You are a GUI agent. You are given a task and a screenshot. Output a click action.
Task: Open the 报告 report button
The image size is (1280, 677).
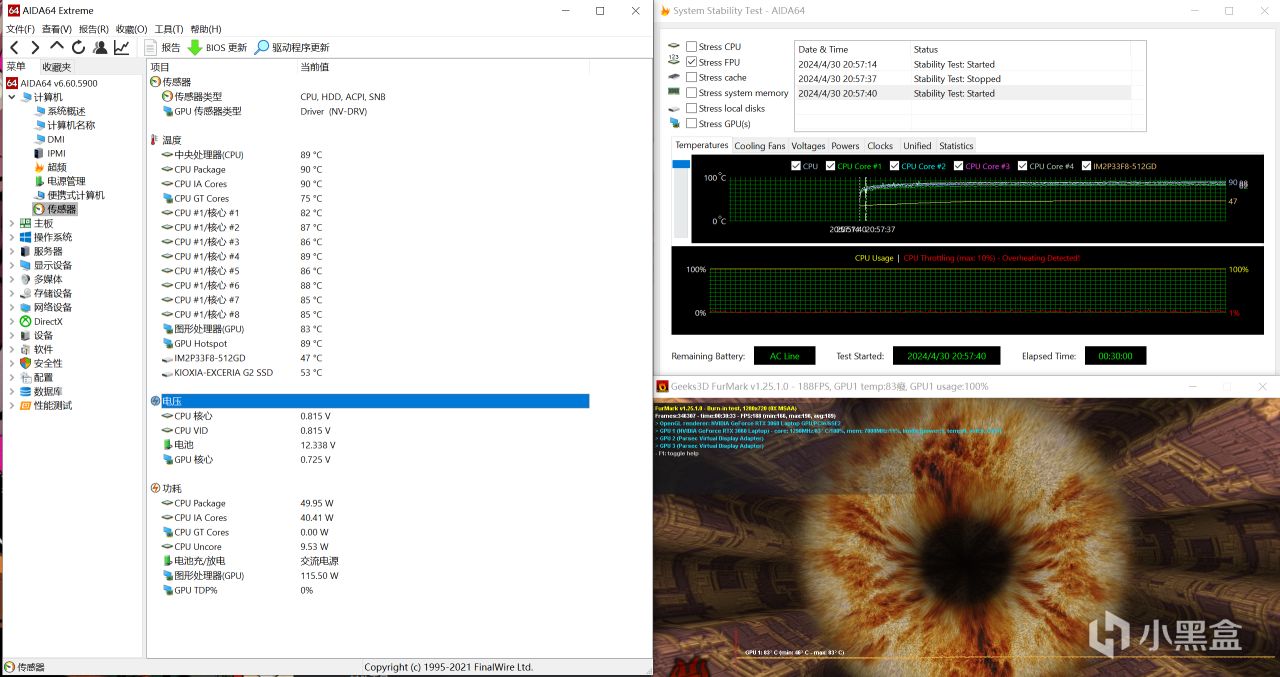click(163, 47)
